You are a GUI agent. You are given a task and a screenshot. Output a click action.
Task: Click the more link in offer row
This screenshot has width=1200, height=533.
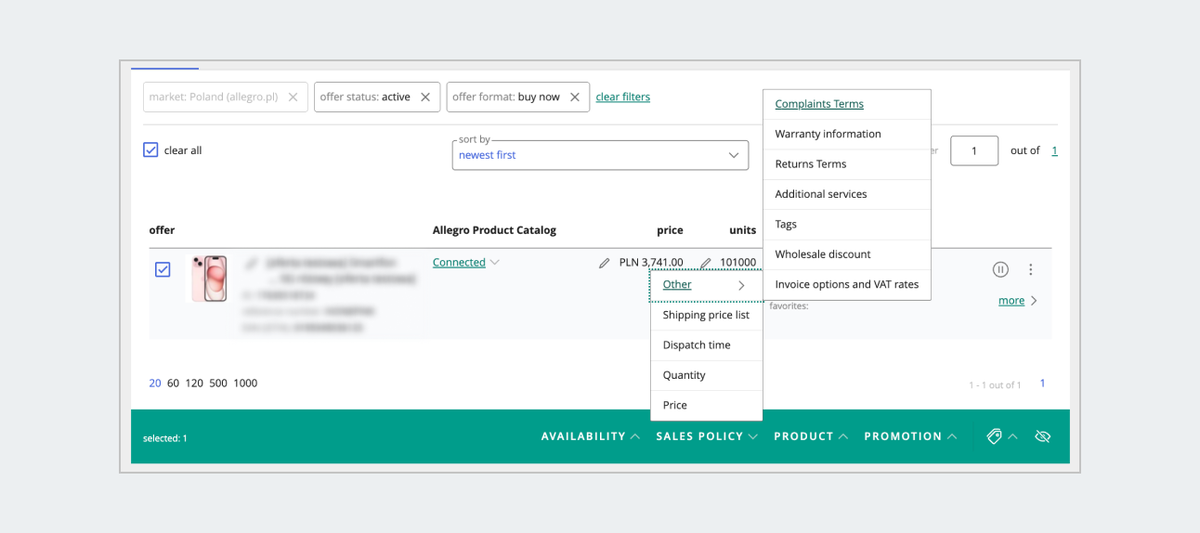click(x=1011, y=301)
